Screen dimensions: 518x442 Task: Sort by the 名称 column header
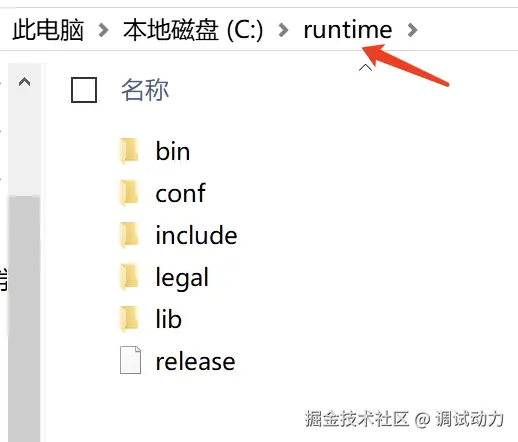145,90
